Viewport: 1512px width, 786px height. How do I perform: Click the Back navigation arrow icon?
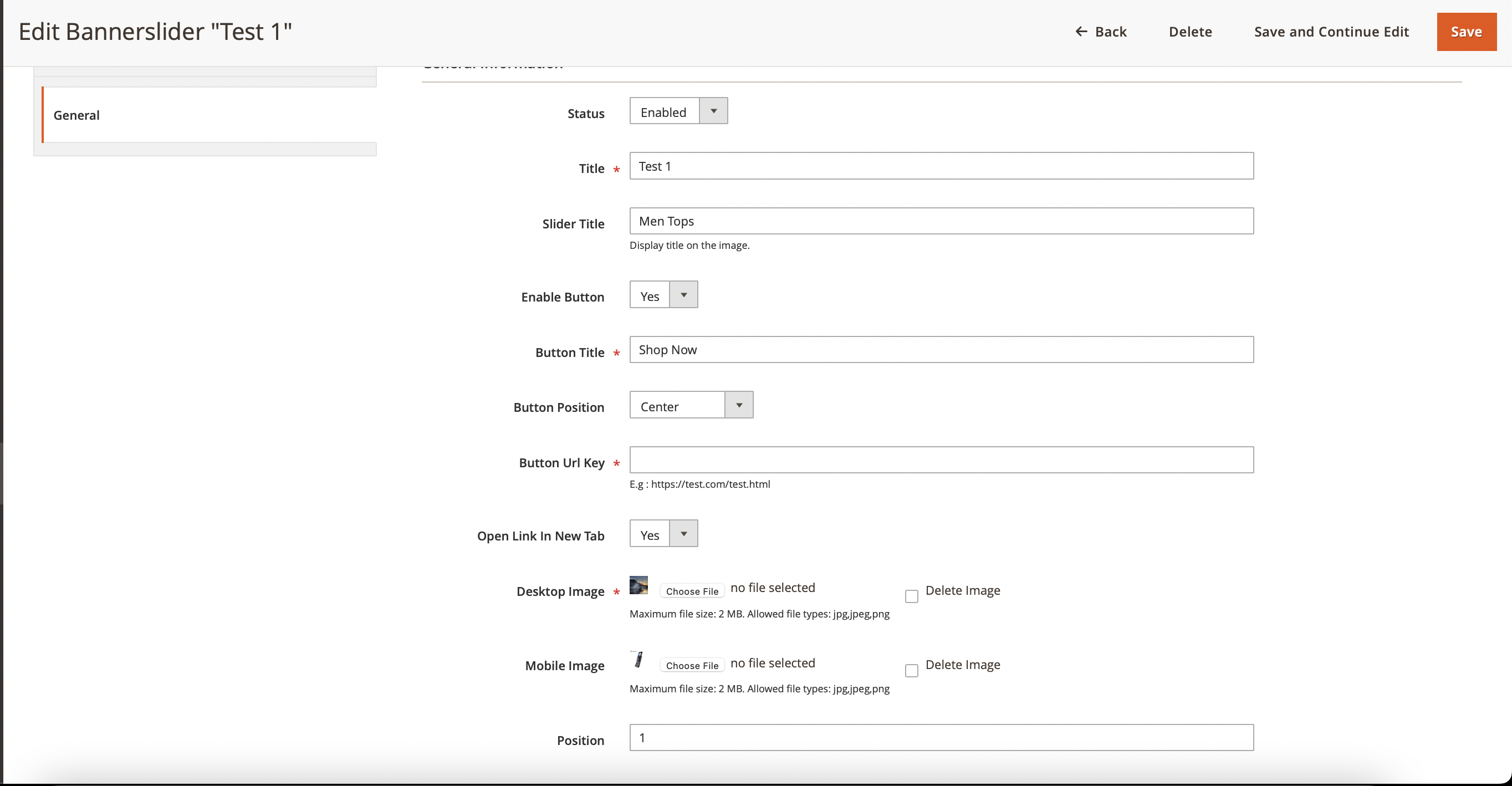[1080, 32]
